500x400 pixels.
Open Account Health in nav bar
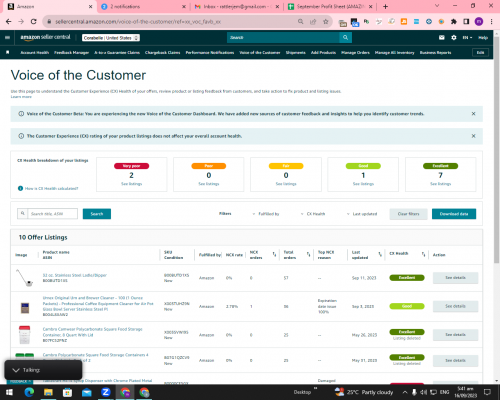point(35,52)
